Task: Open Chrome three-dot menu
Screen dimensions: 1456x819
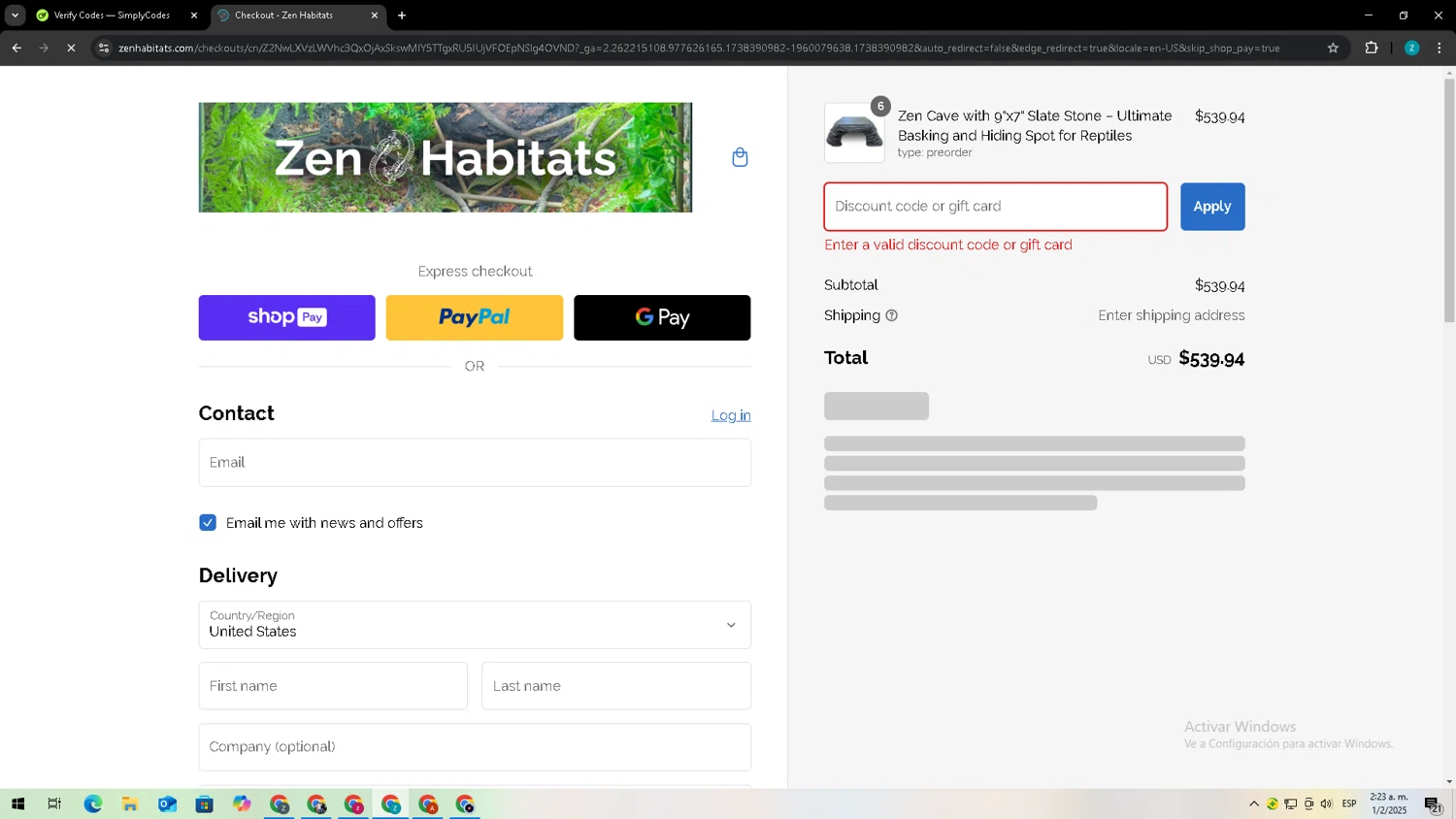Action: (x=1439, y=48)
